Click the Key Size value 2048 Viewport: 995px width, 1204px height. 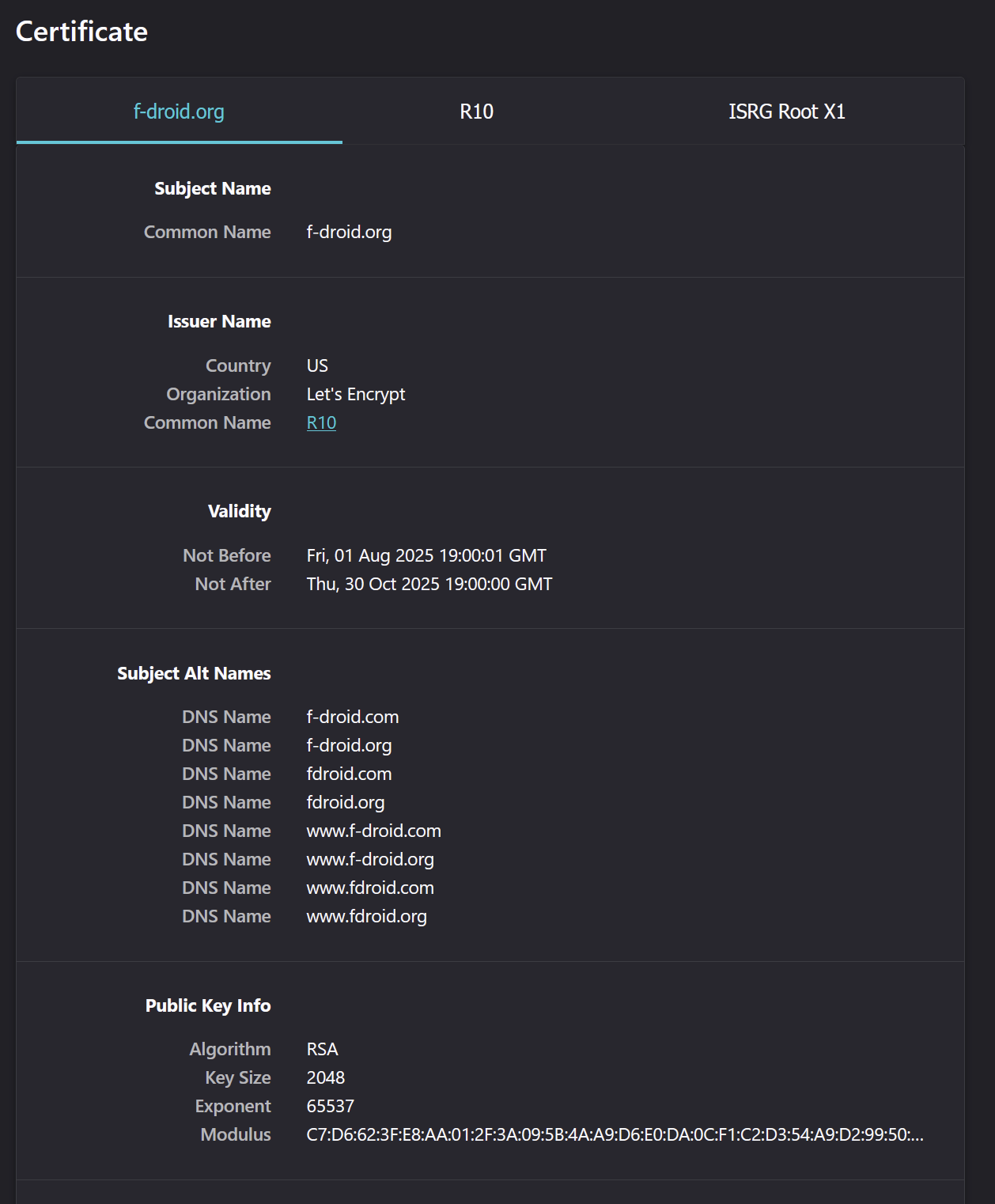(325, 1077)
